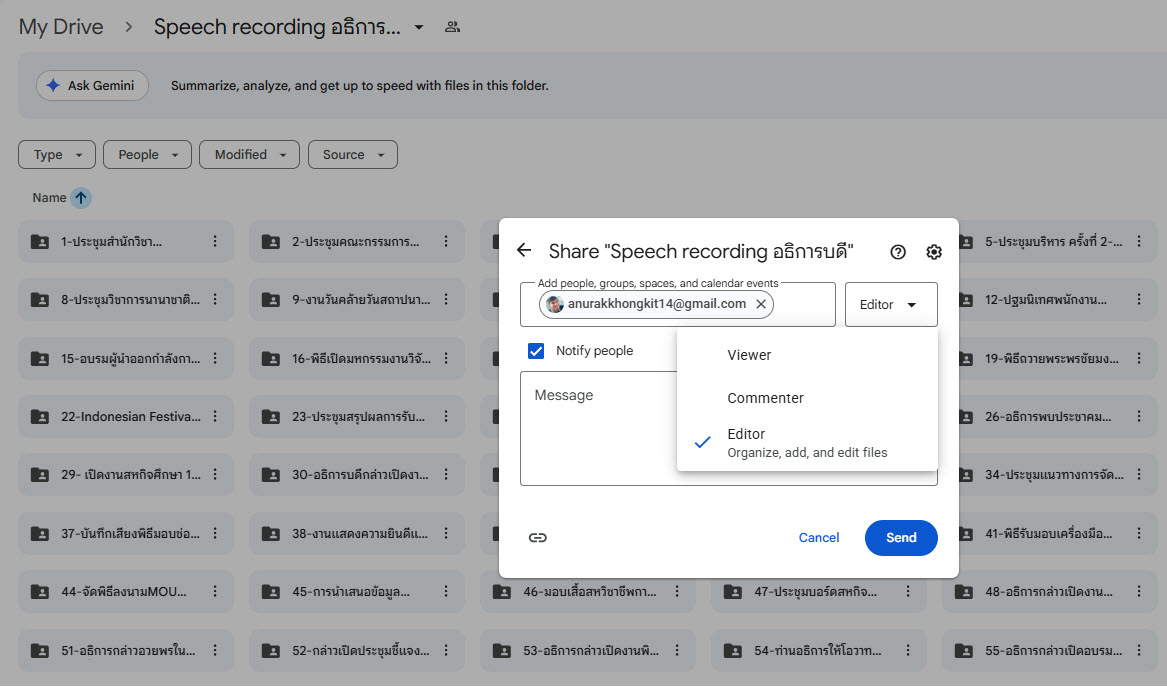The image size is (1167, 687).
Task: Open more options for 44-จัดพิธีลงนามMOU folder
Action: 215,592
